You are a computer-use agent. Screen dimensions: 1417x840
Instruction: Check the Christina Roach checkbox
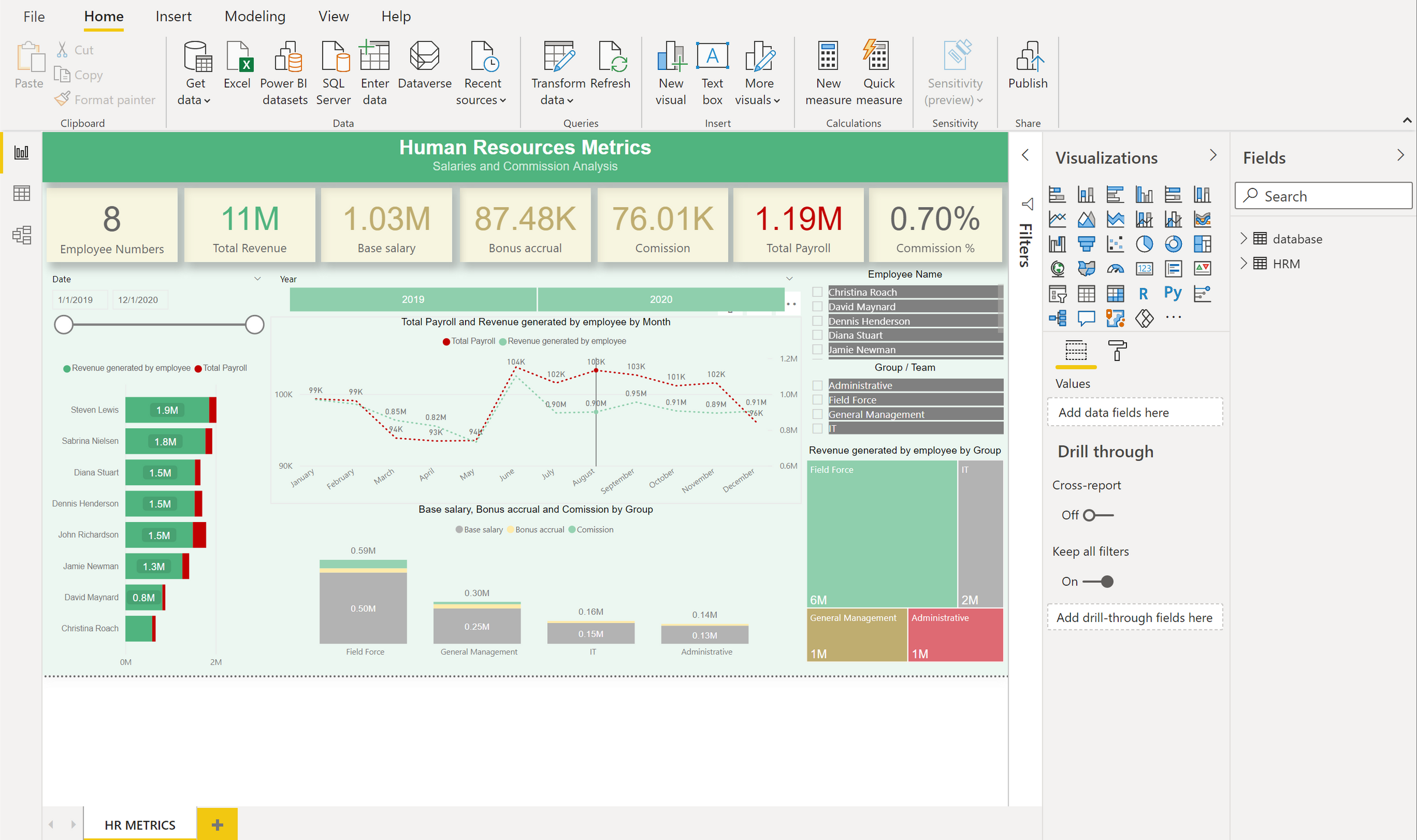coord(817,292)
